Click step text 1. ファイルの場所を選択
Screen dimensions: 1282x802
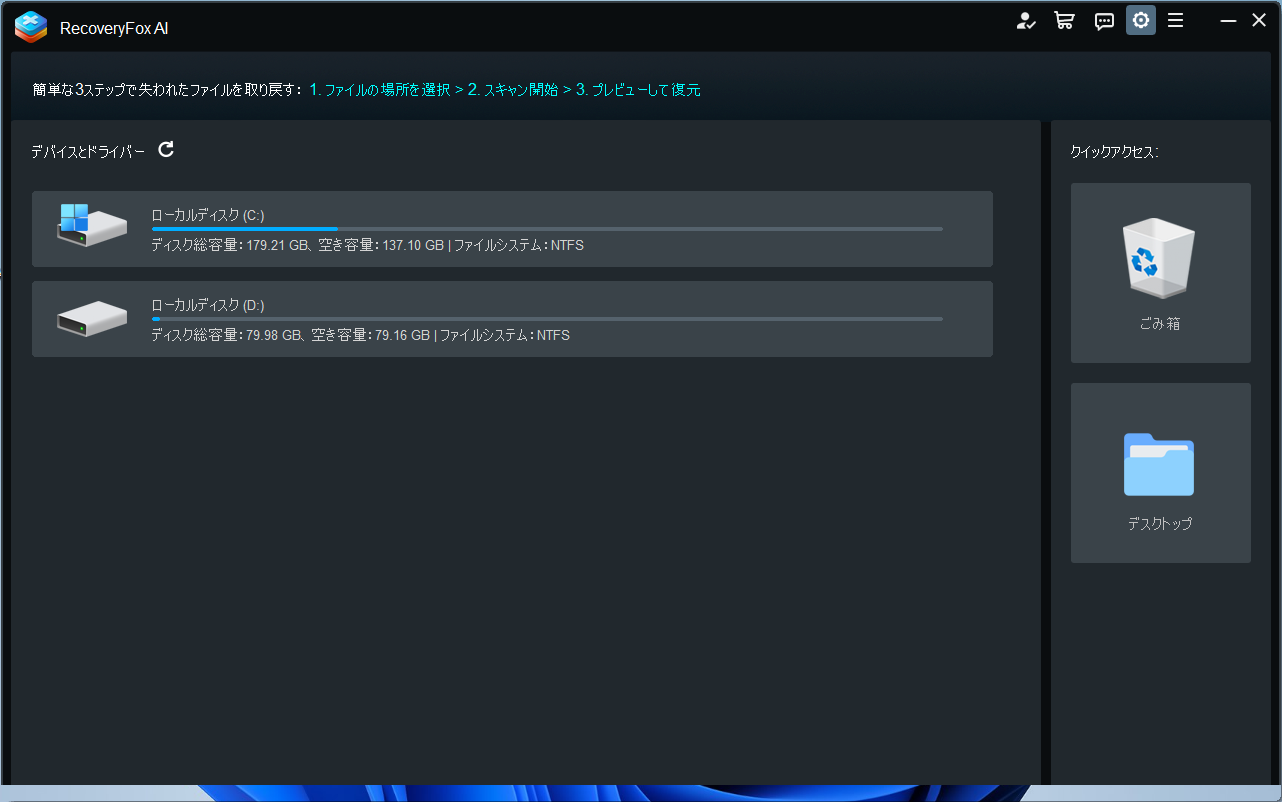click(380, 90)
